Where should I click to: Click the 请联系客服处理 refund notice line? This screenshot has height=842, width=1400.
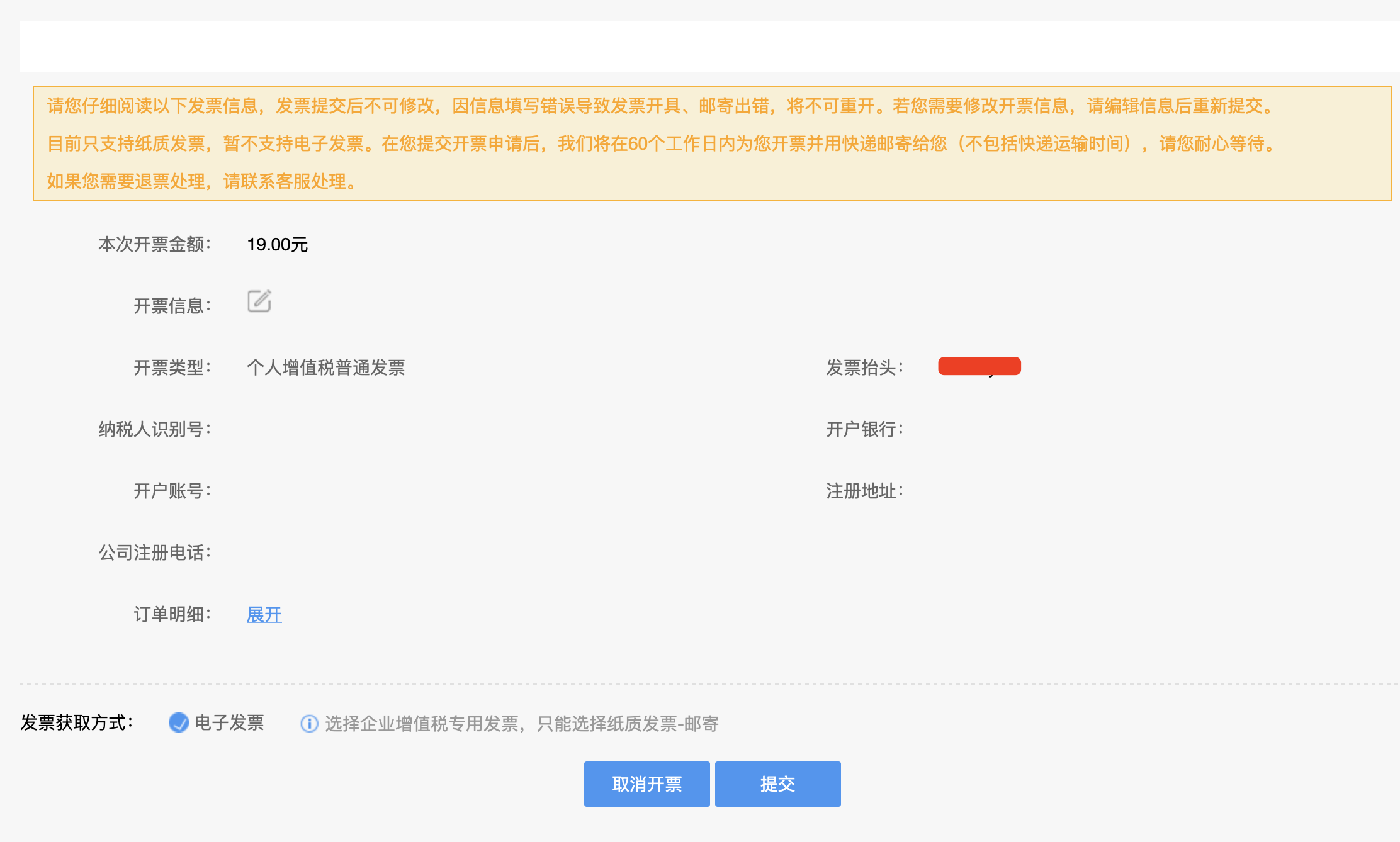pyautogui.click(x=203, y=181)
